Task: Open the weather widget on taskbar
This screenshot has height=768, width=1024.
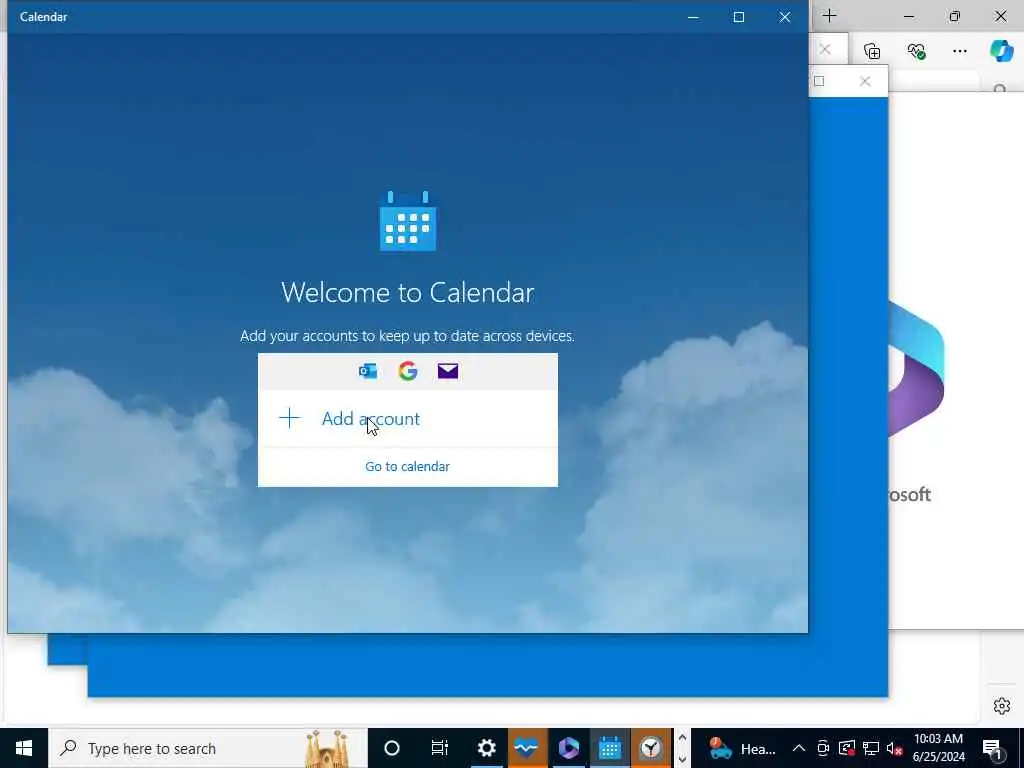Action: [743, 748]
